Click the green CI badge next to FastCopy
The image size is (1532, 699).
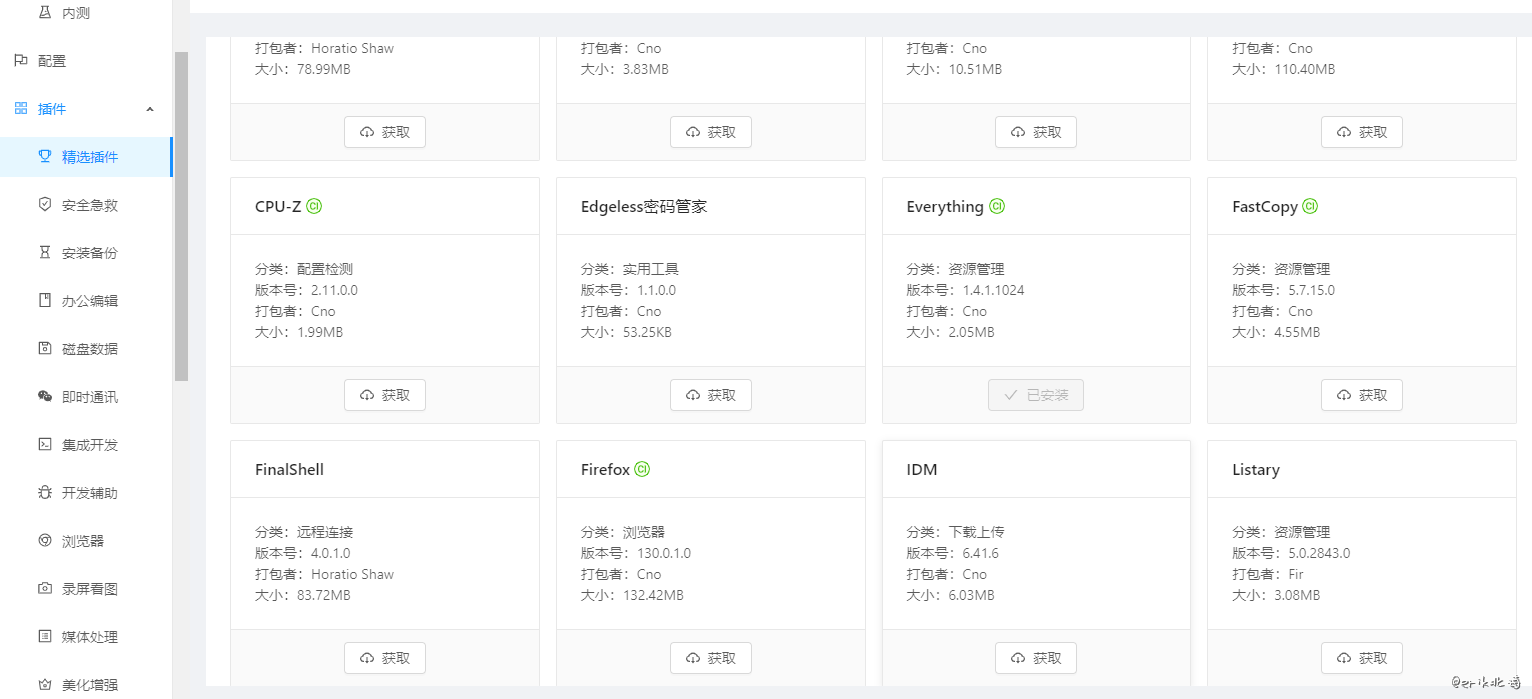click(1310, 206)
